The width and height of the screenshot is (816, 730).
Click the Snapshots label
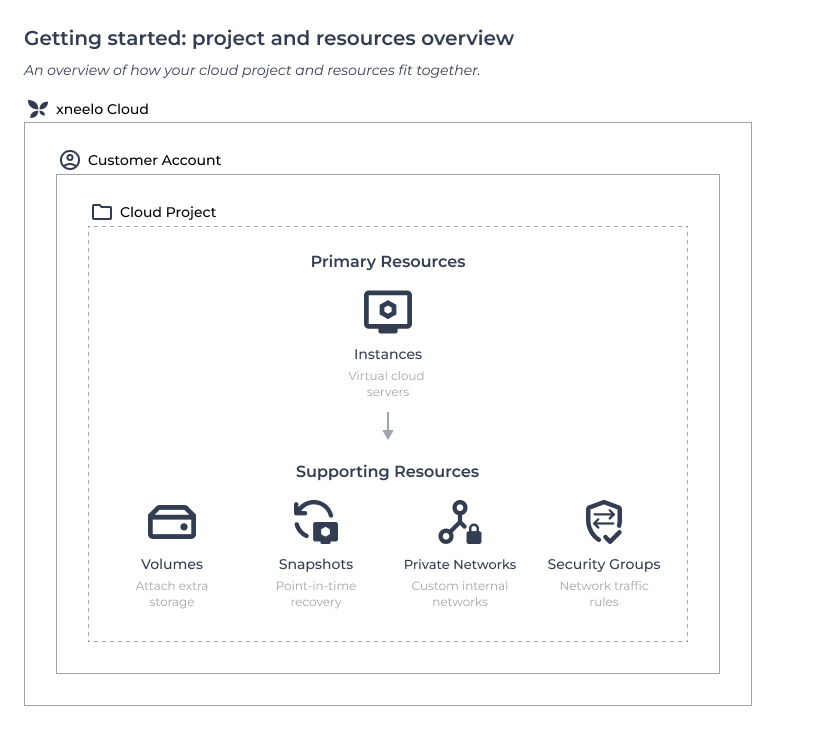point(316,564)
